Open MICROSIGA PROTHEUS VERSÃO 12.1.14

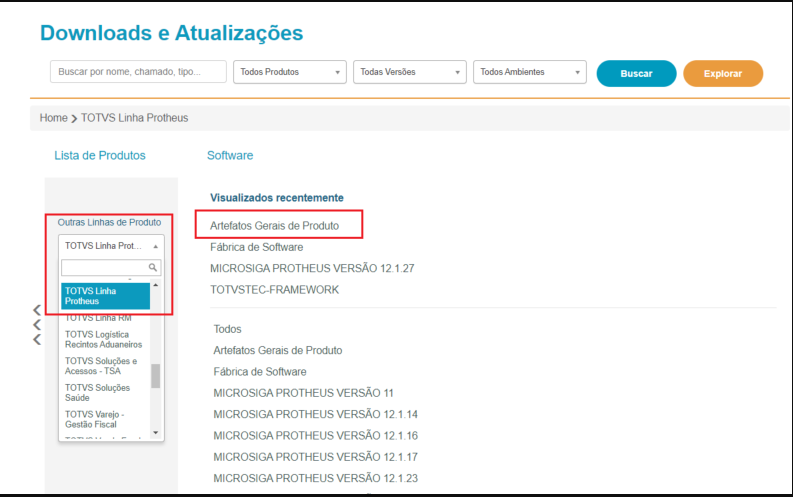pyautogui.click(x=316, y=414)
